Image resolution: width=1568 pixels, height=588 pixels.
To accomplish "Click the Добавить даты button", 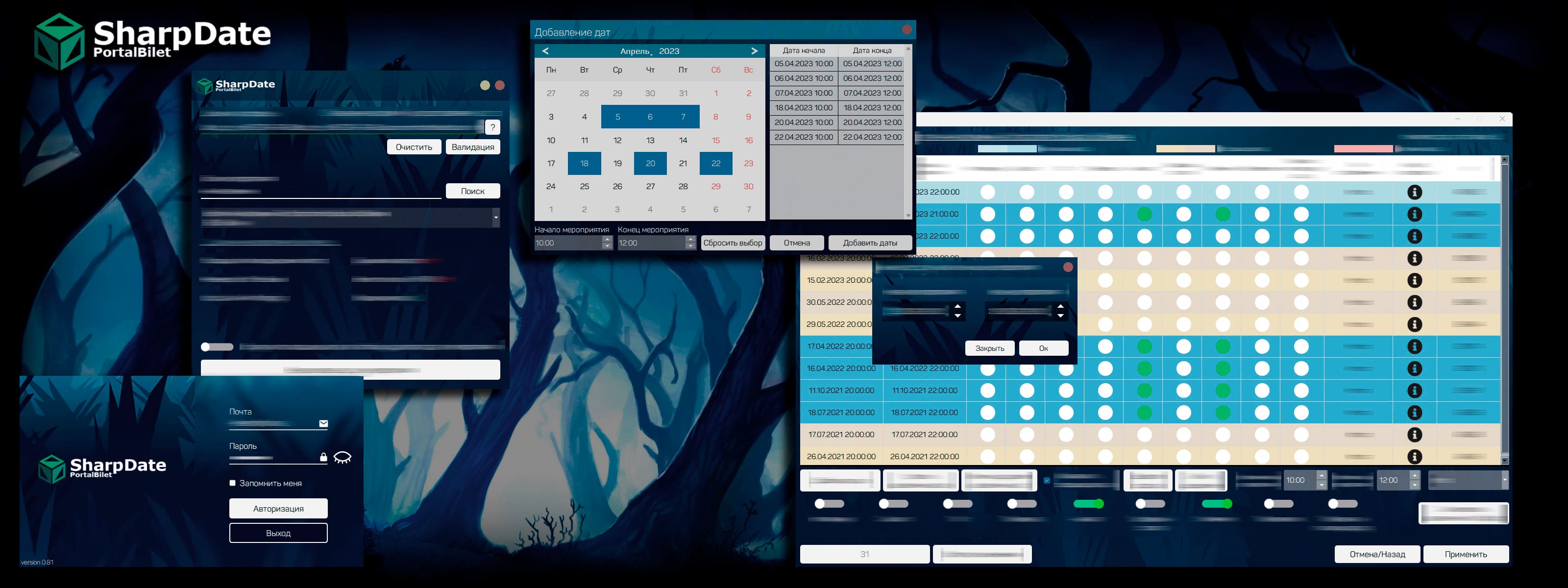I will tap(870, 243).
